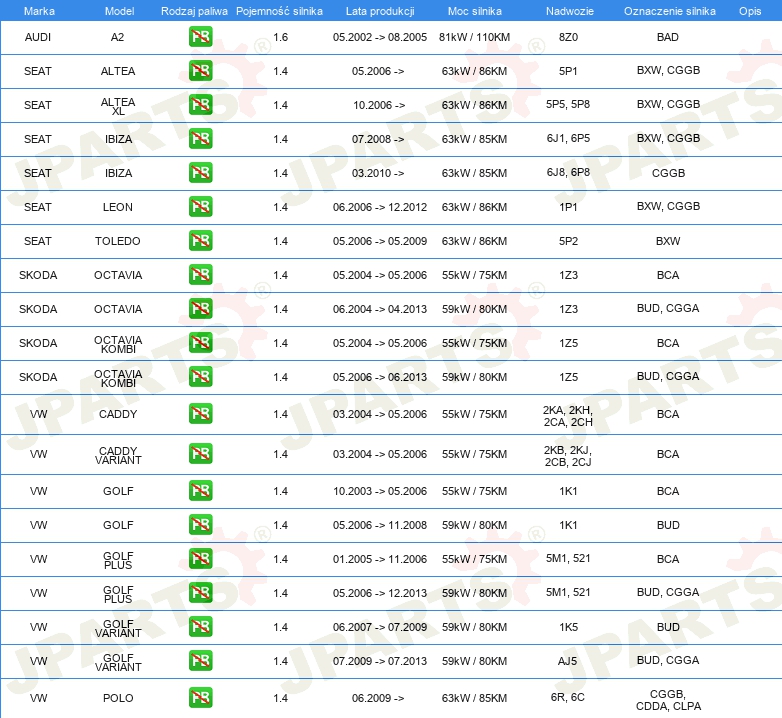Click the 06.2004 -> 04.2013 production years

[x=380, y=309]
